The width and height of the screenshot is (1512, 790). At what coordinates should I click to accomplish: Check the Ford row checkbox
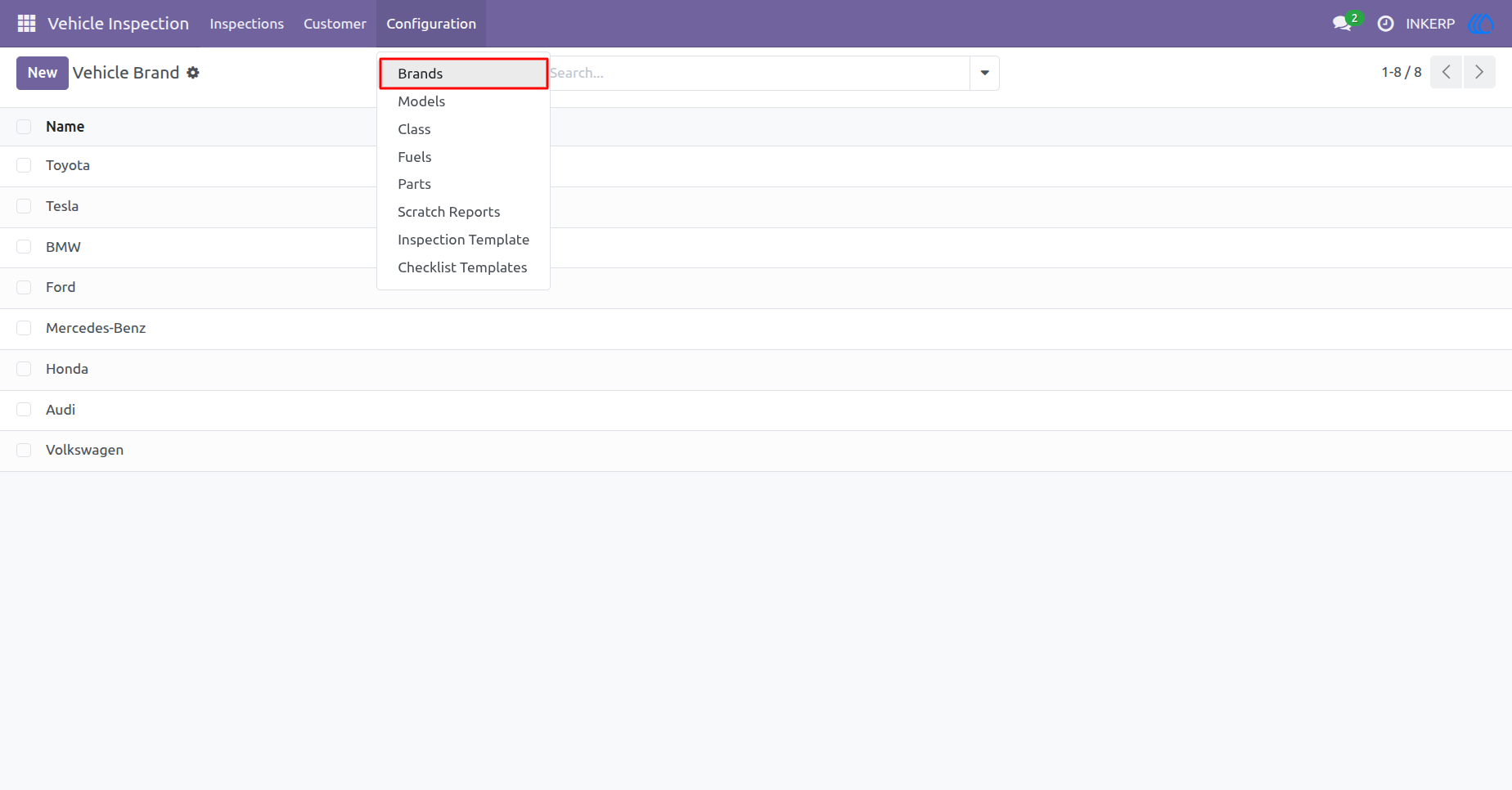(x=24, y=287)
